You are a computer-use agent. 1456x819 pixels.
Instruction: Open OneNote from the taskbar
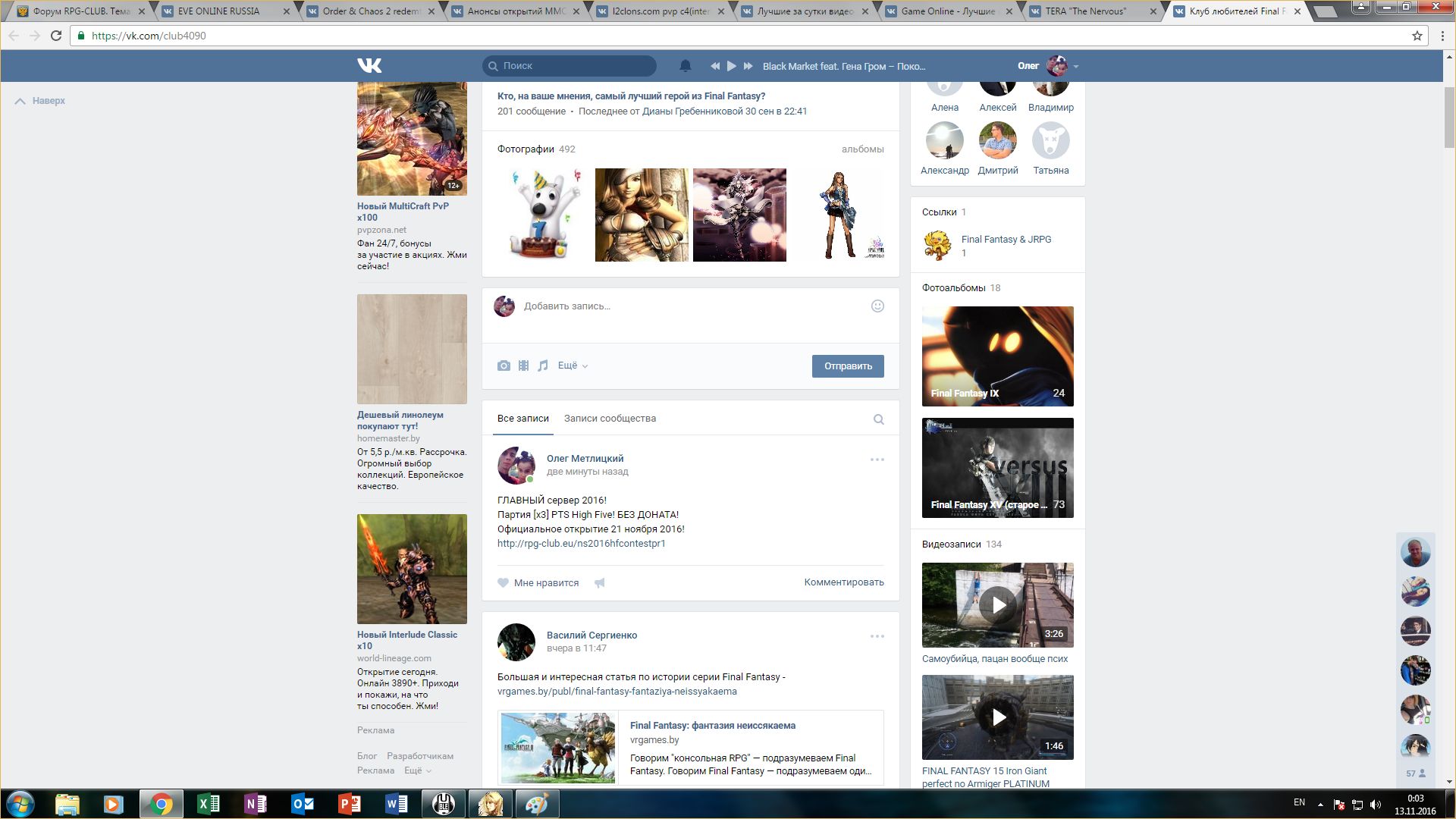click(256, 804)
